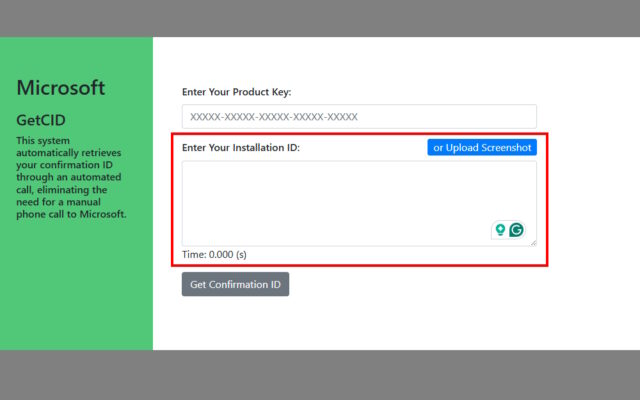The height and width of the screenshot is (400, 640).
Task: Click the GetCID description paragraph
Action: pos(70,176)
